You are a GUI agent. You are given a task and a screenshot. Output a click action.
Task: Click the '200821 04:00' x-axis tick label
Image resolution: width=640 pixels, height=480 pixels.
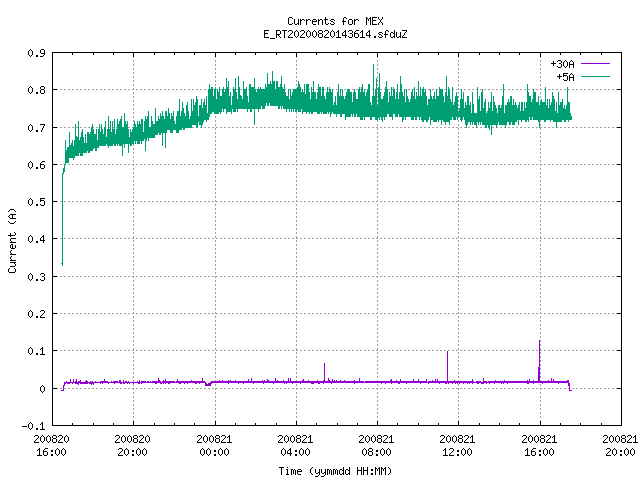tap(296, 446)
